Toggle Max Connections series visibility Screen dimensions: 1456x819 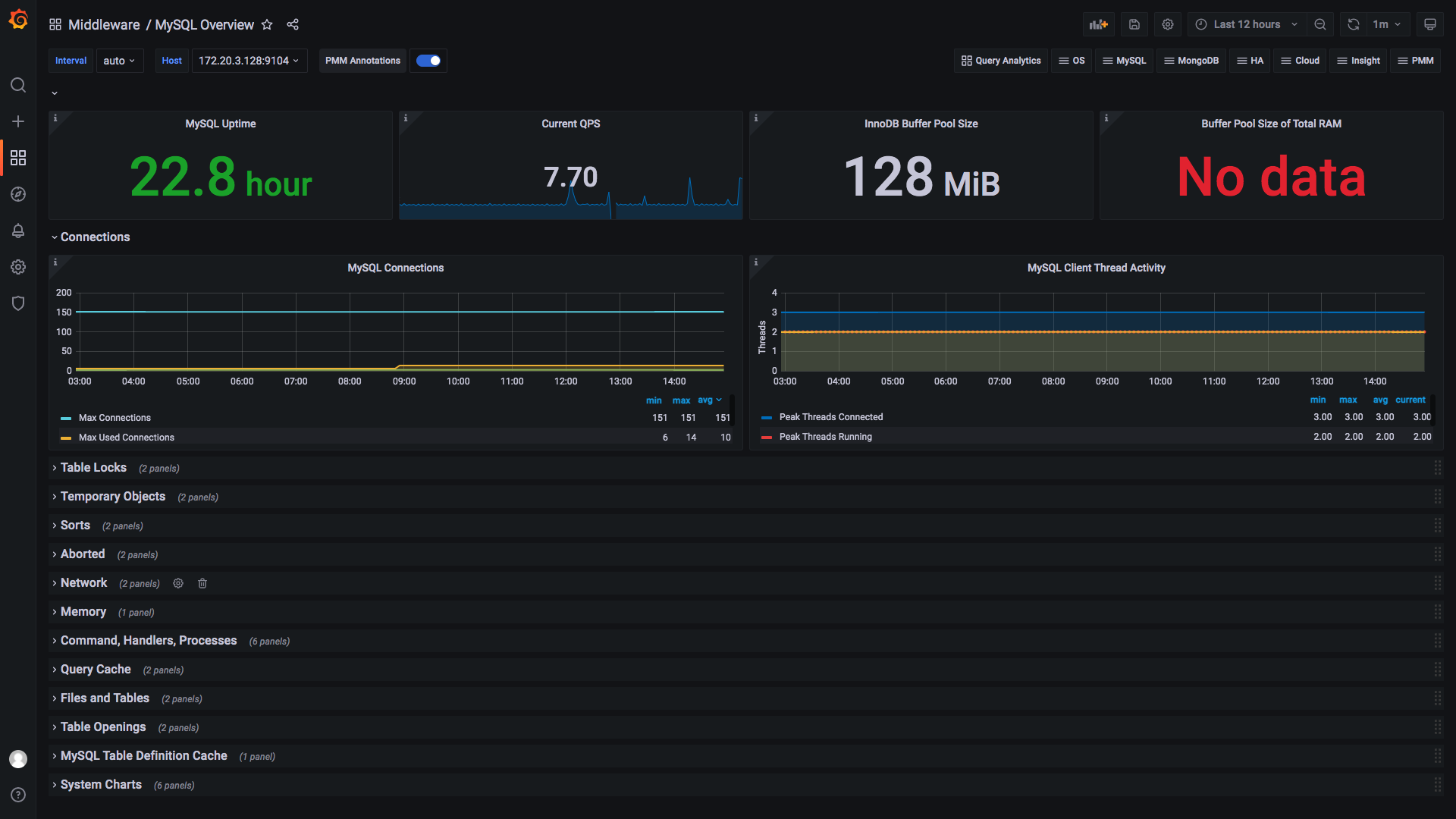coord(115,418)
